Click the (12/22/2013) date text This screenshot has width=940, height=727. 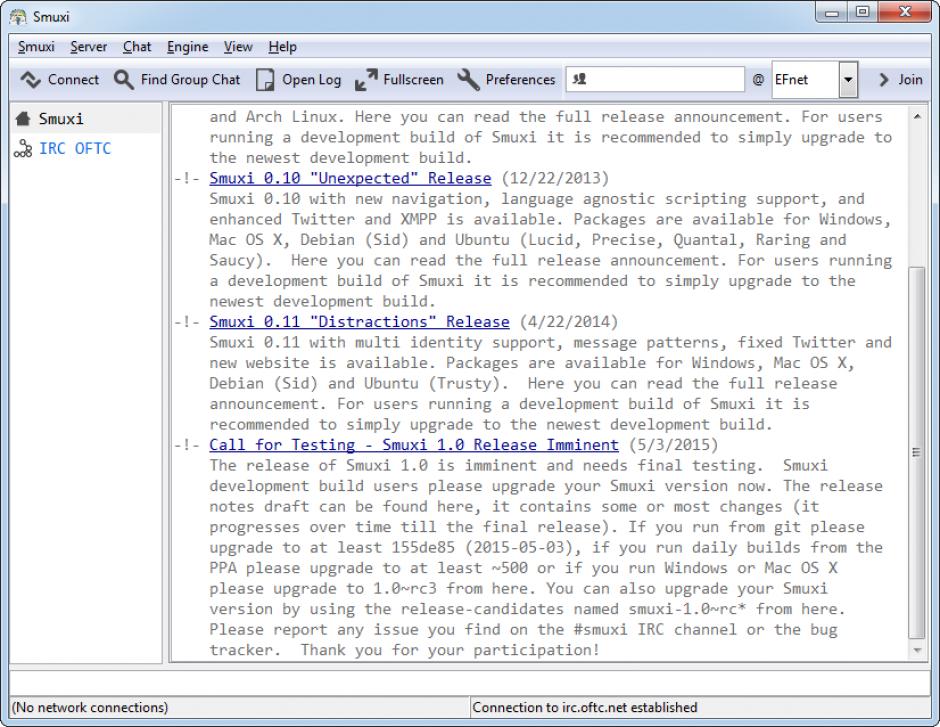coord(555,179)
